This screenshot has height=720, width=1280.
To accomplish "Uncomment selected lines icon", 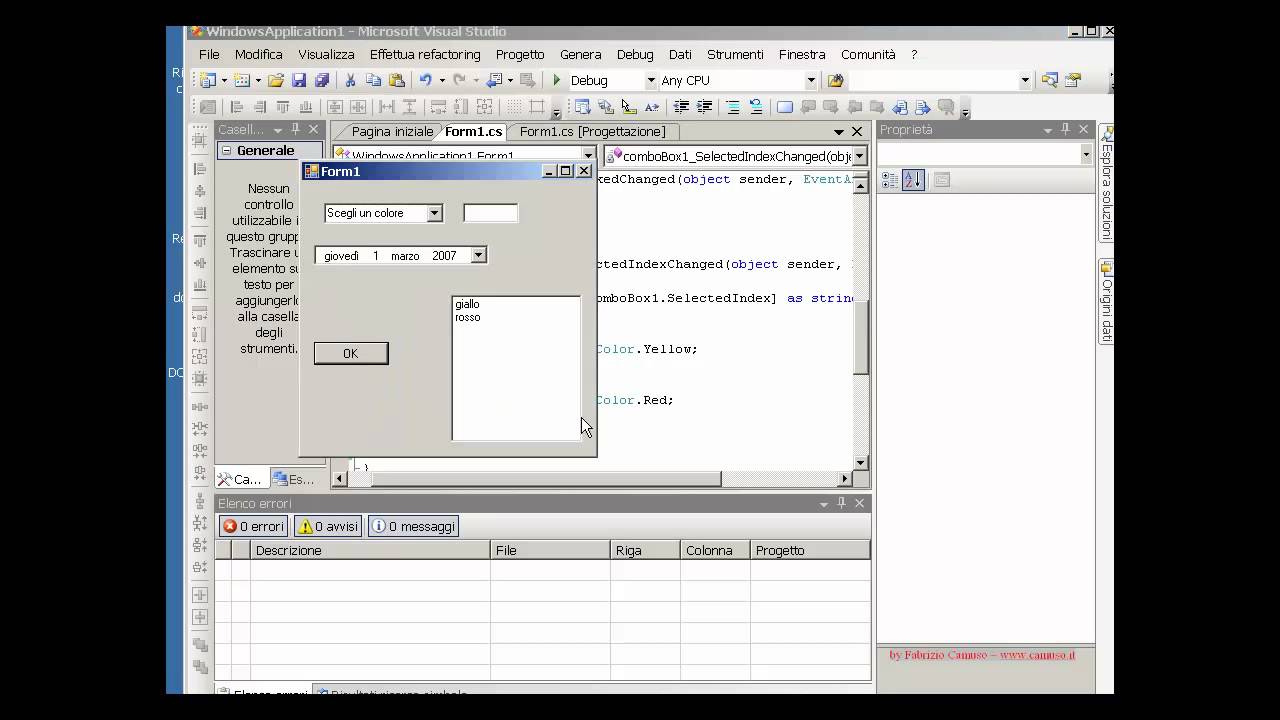I will click(756, 107).
